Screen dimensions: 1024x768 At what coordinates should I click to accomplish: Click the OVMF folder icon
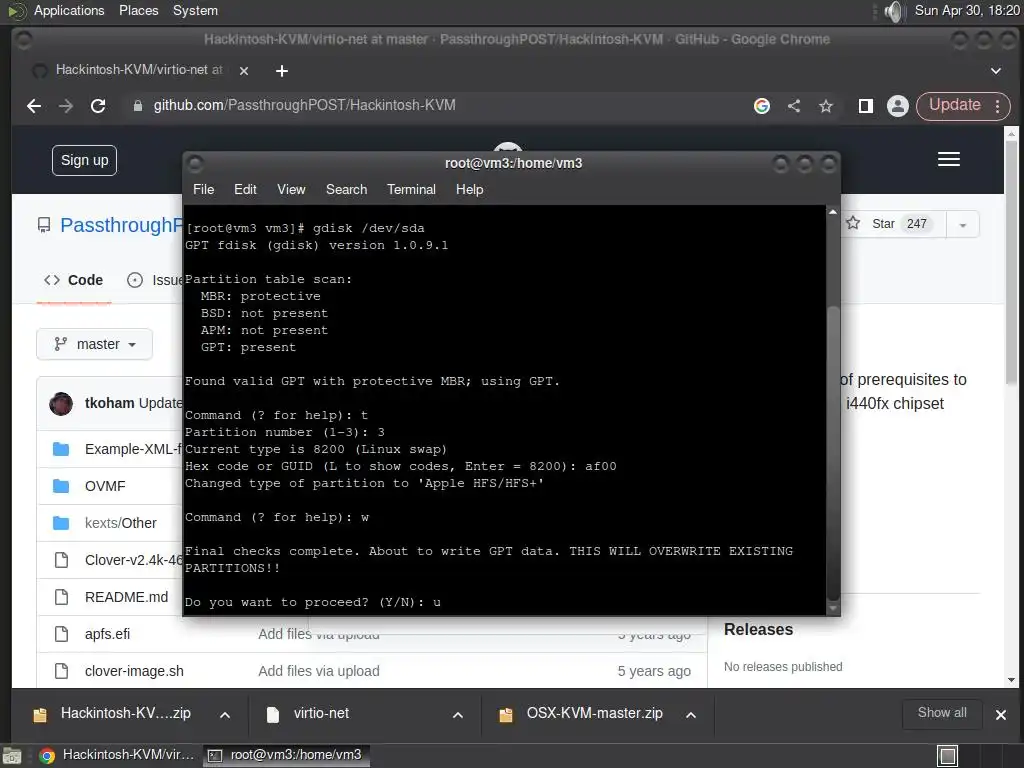click(61, 486)
